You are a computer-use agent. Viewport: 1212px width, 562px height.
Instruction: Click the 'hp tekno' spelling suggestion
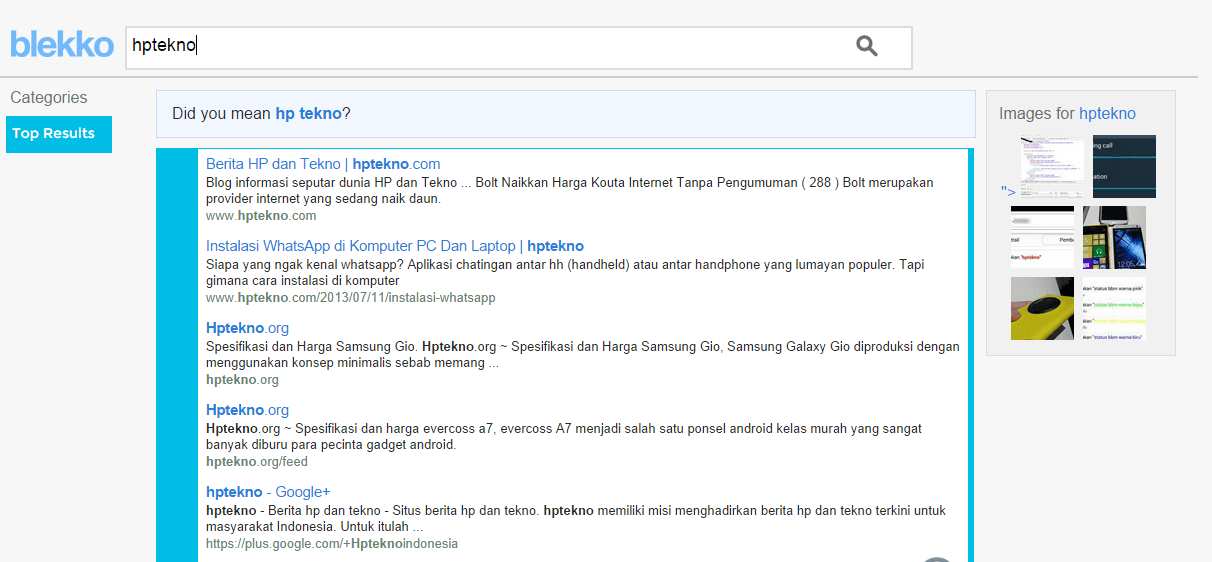point(309,114)
